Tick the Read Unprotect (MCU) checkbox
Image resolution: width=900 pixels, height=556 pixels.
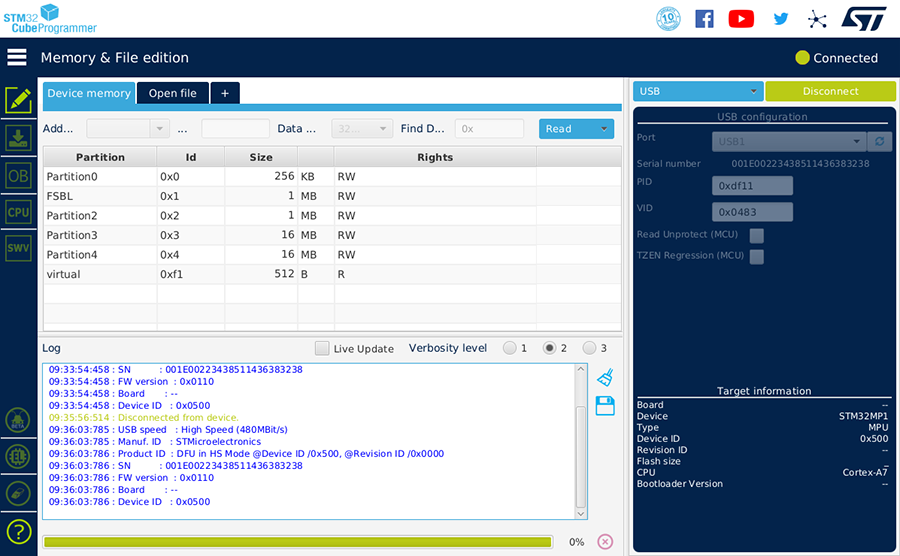click(x=757, y=236)
